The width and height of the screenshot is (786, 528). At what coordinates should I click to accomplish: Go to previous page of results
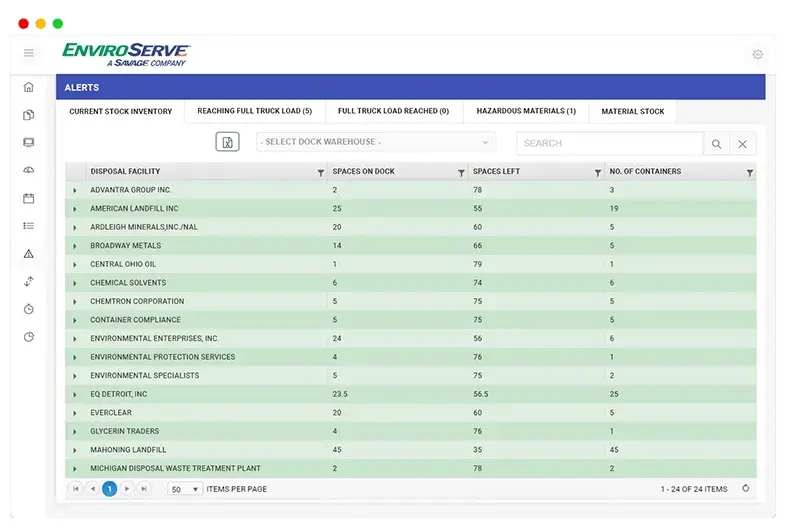pos(93,488)
